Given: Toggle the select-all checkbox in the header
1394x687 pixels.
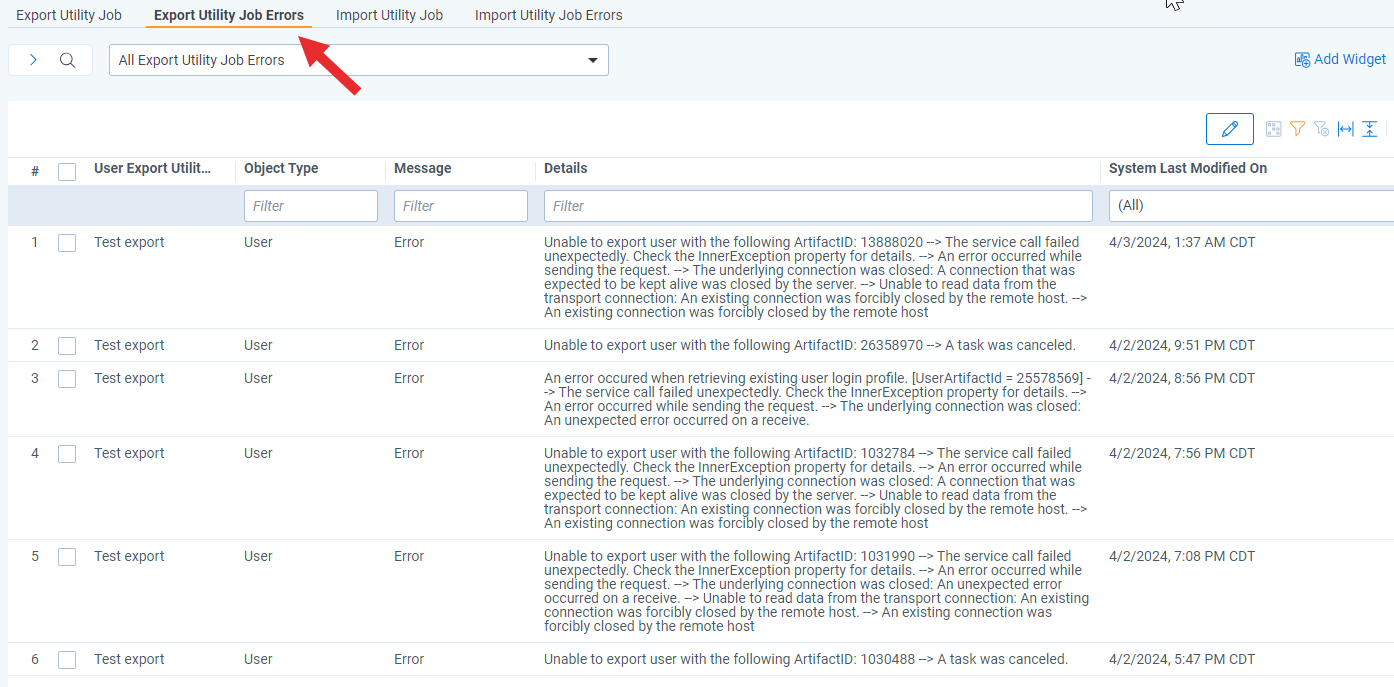Looking at the screenshot, I should pyautogui.click(x=67, y=172).
